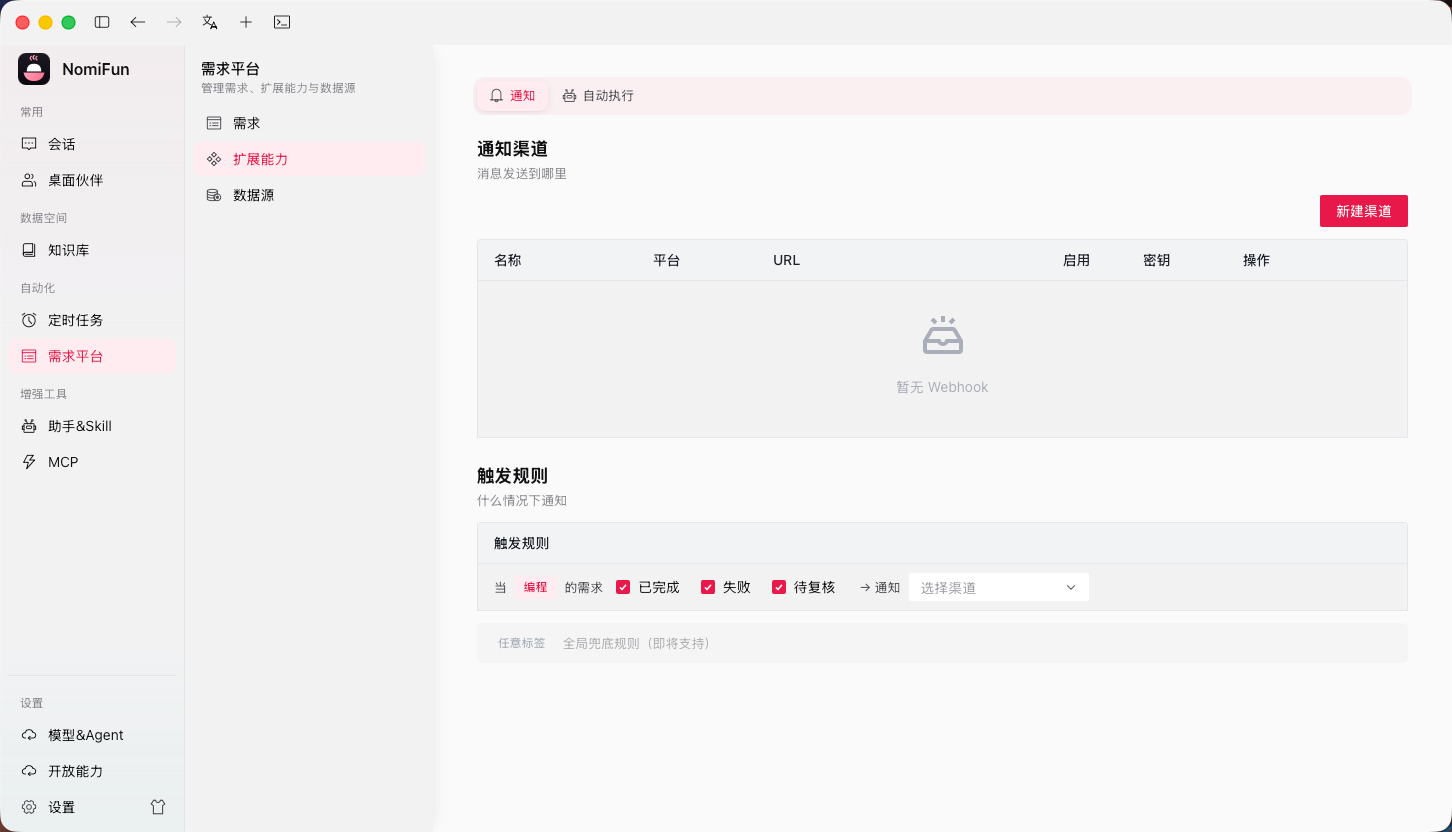1452x832 pixels.
Task: Click the plus new tab icon
Action: point(246,22)
